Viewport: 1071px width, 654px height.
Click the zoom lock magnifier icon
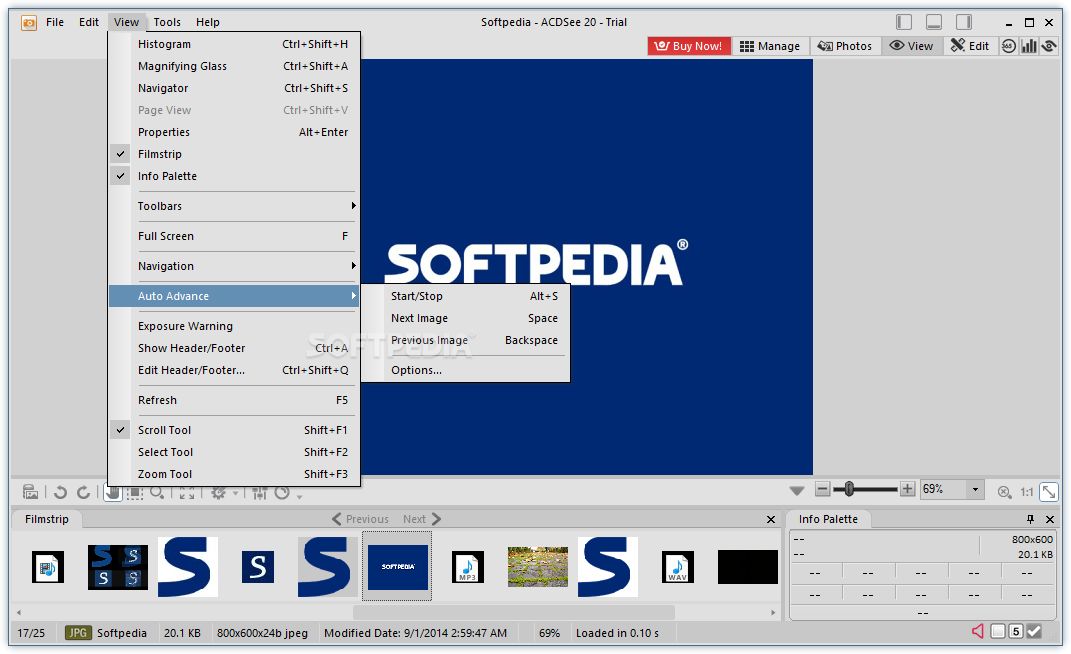1004,491
